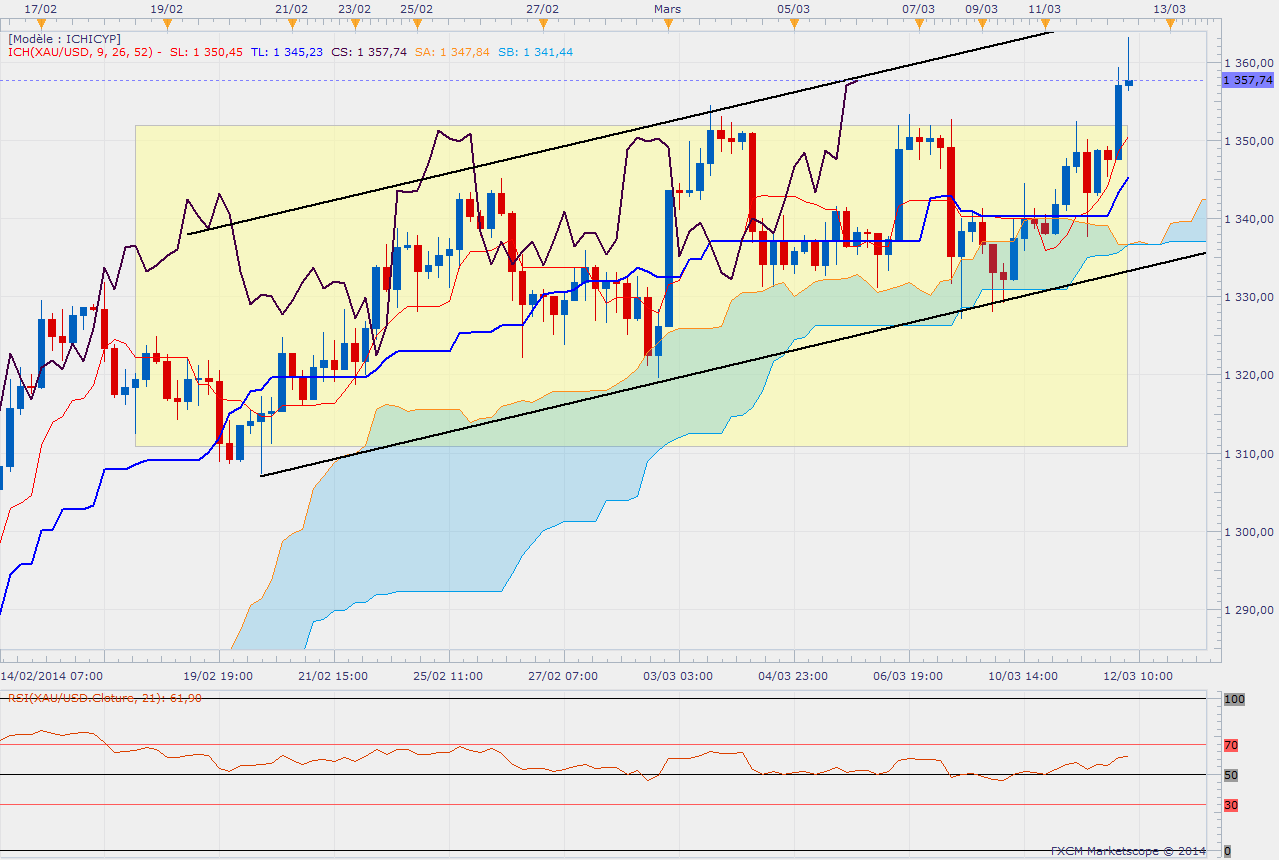Click the RSI 100 level label

point(1234,700)
